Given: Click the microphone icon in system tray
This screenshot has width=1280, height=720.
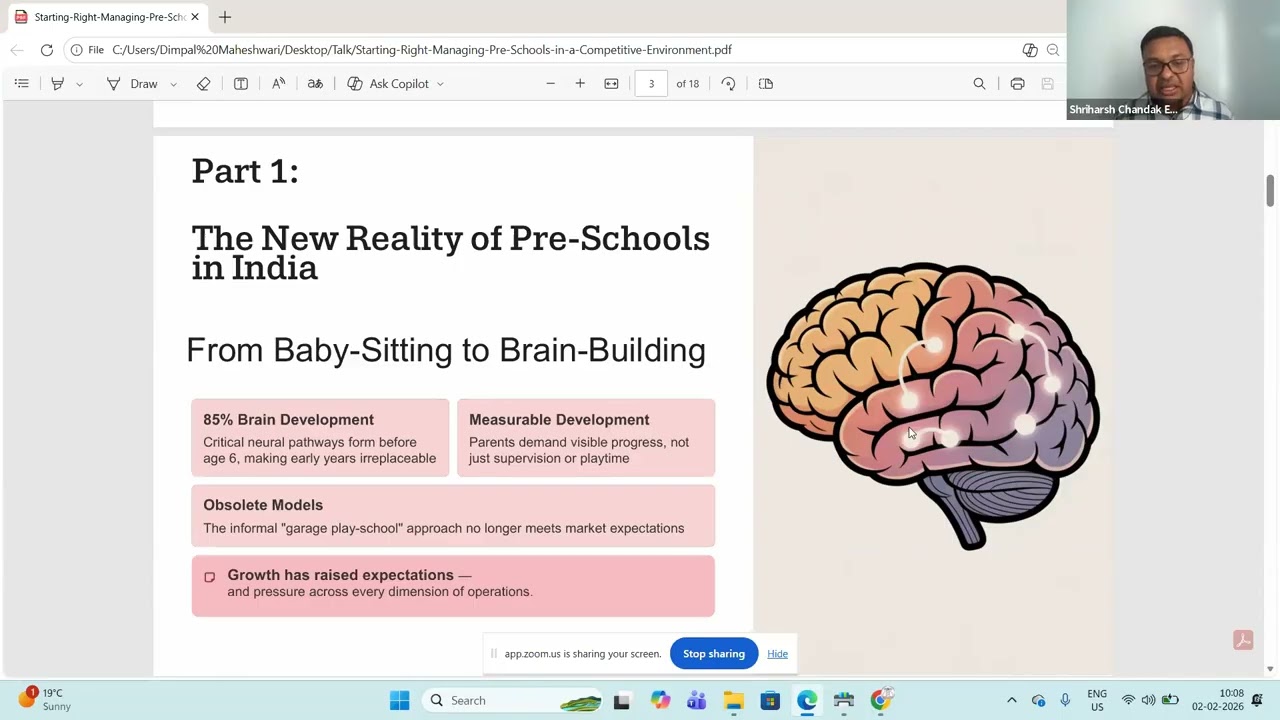Looking at the screenshot, I should [x=1065, y=701].
